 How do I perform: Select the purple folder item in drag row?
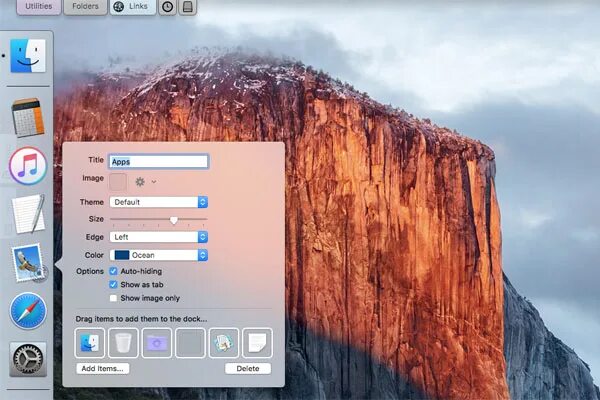click(x=157, y=343)
